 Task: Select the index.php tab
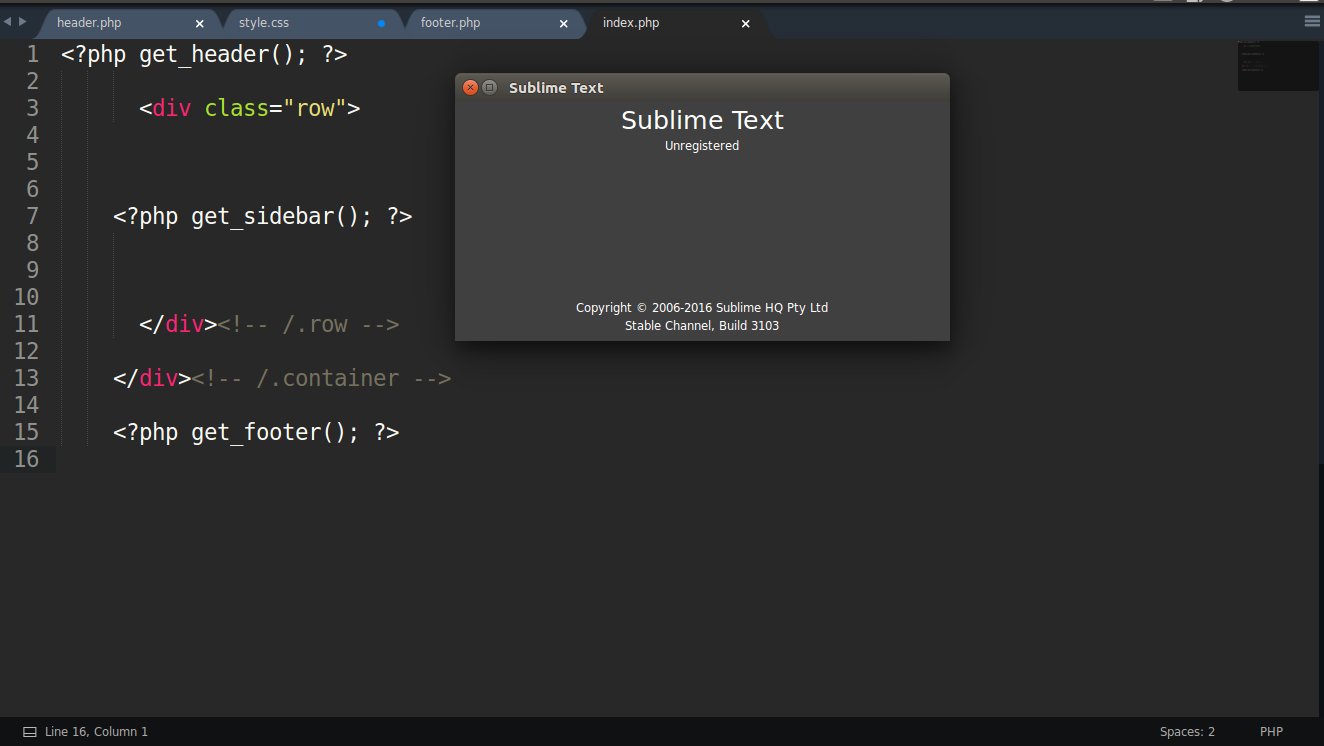(x=631, y=23)
